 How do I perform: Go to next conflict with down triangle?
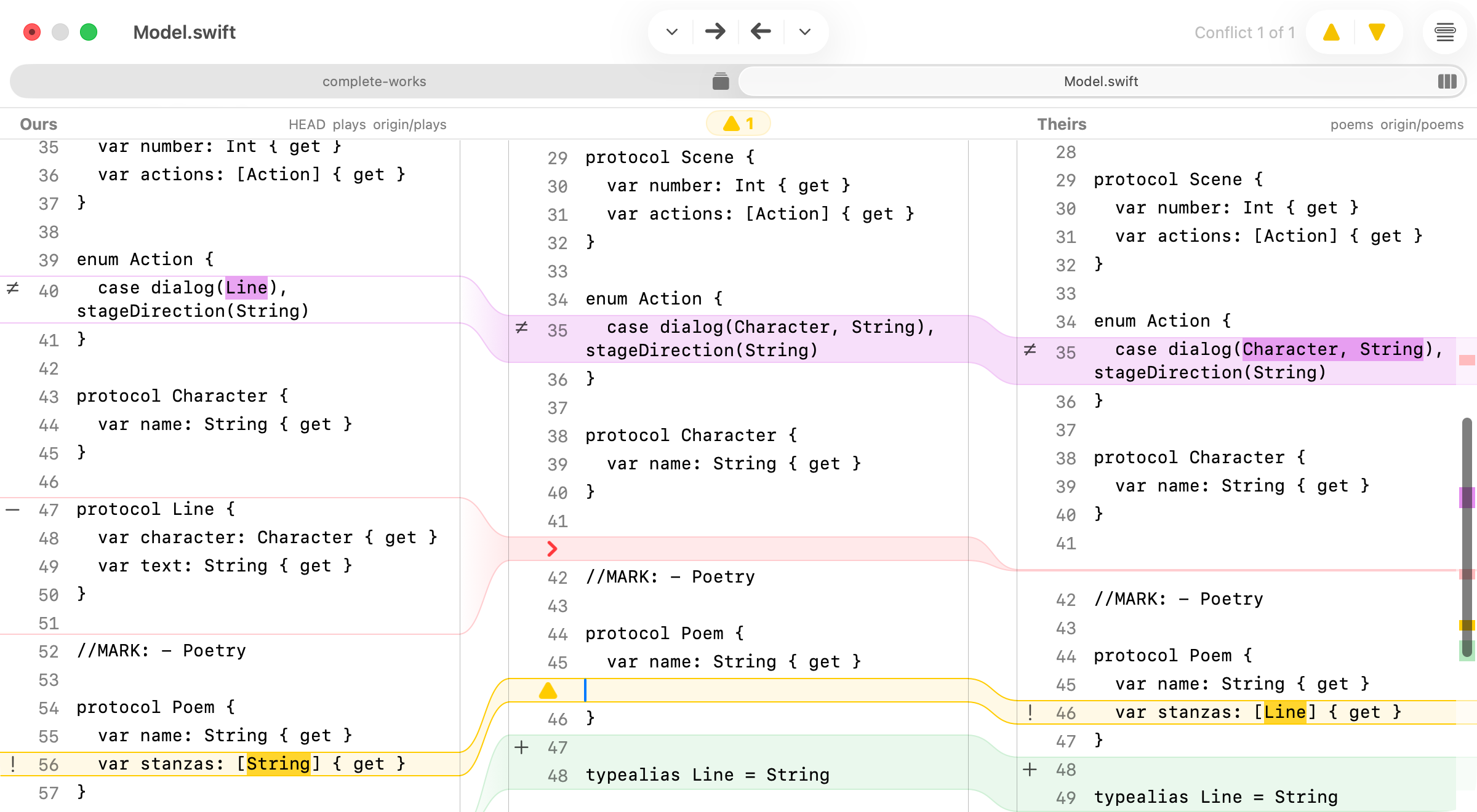[x=1377, y=33]
